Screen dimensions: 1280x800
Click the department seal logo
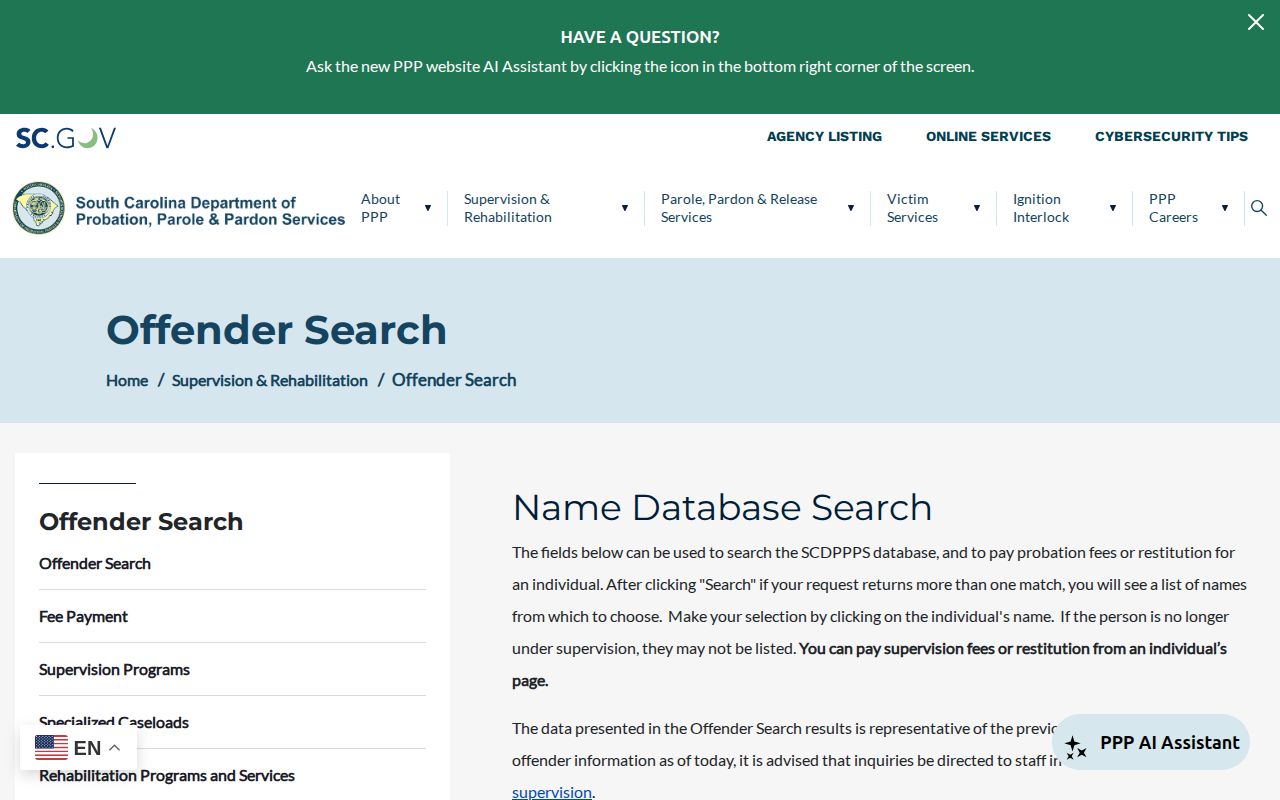point(39,208)
